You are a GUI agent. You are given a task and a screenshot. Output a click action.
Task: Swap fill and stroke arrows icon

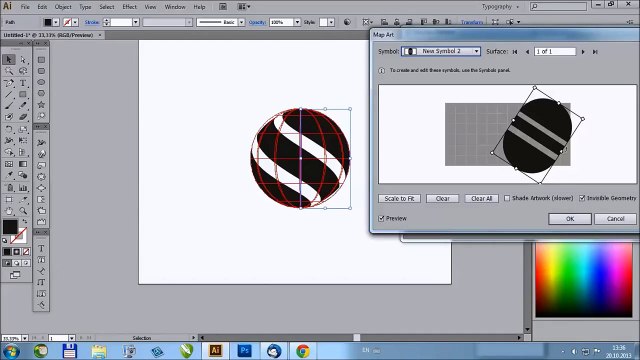(25, 222)
